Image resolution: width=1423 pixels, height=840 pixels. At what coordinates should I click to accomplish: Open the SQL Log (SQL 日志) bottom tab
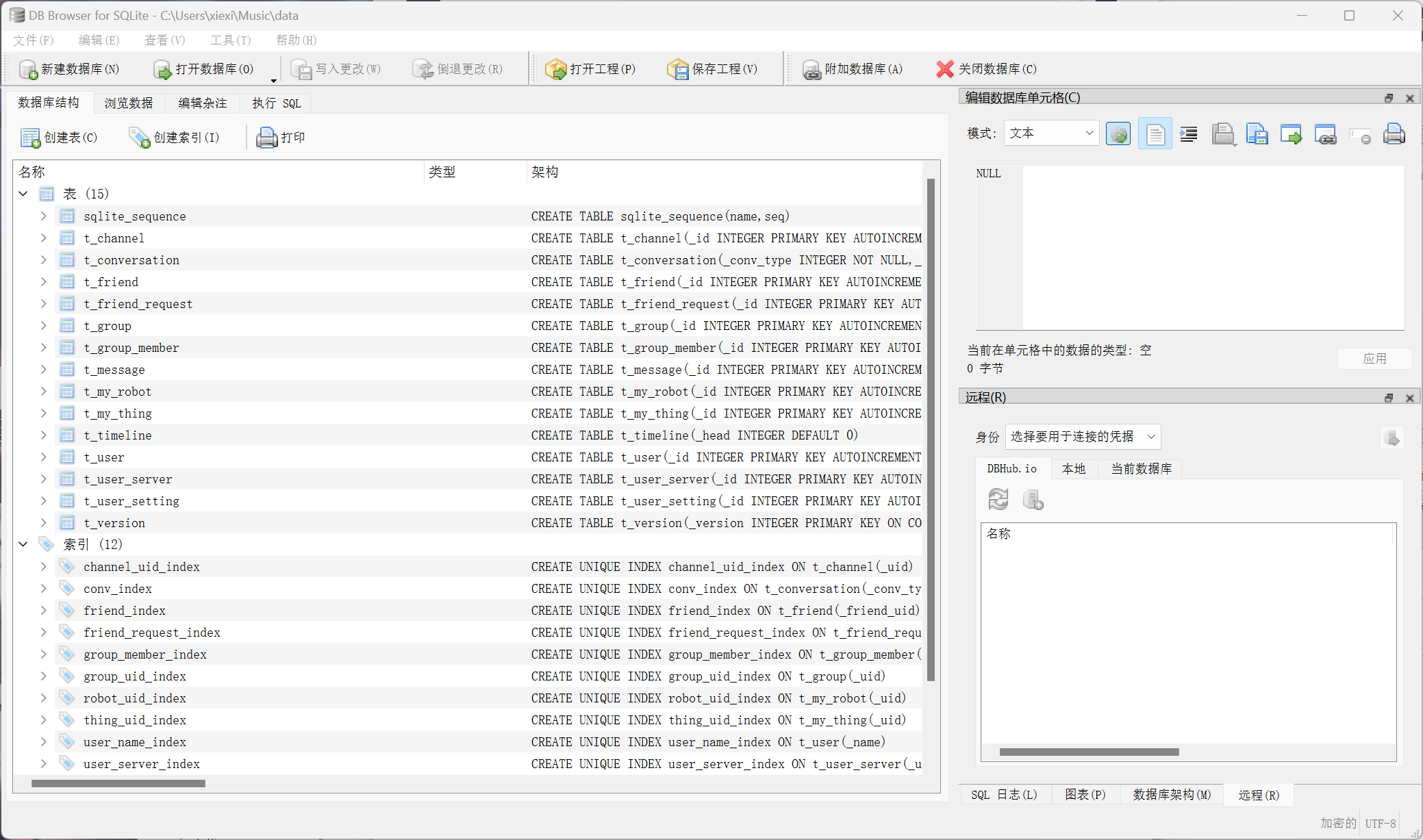coord(1004,795)
